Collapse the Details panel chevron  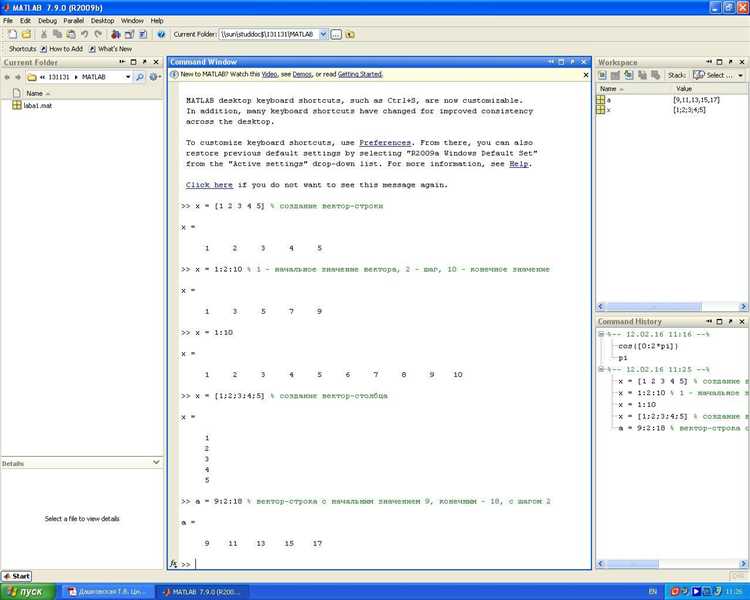click(155, 464)
